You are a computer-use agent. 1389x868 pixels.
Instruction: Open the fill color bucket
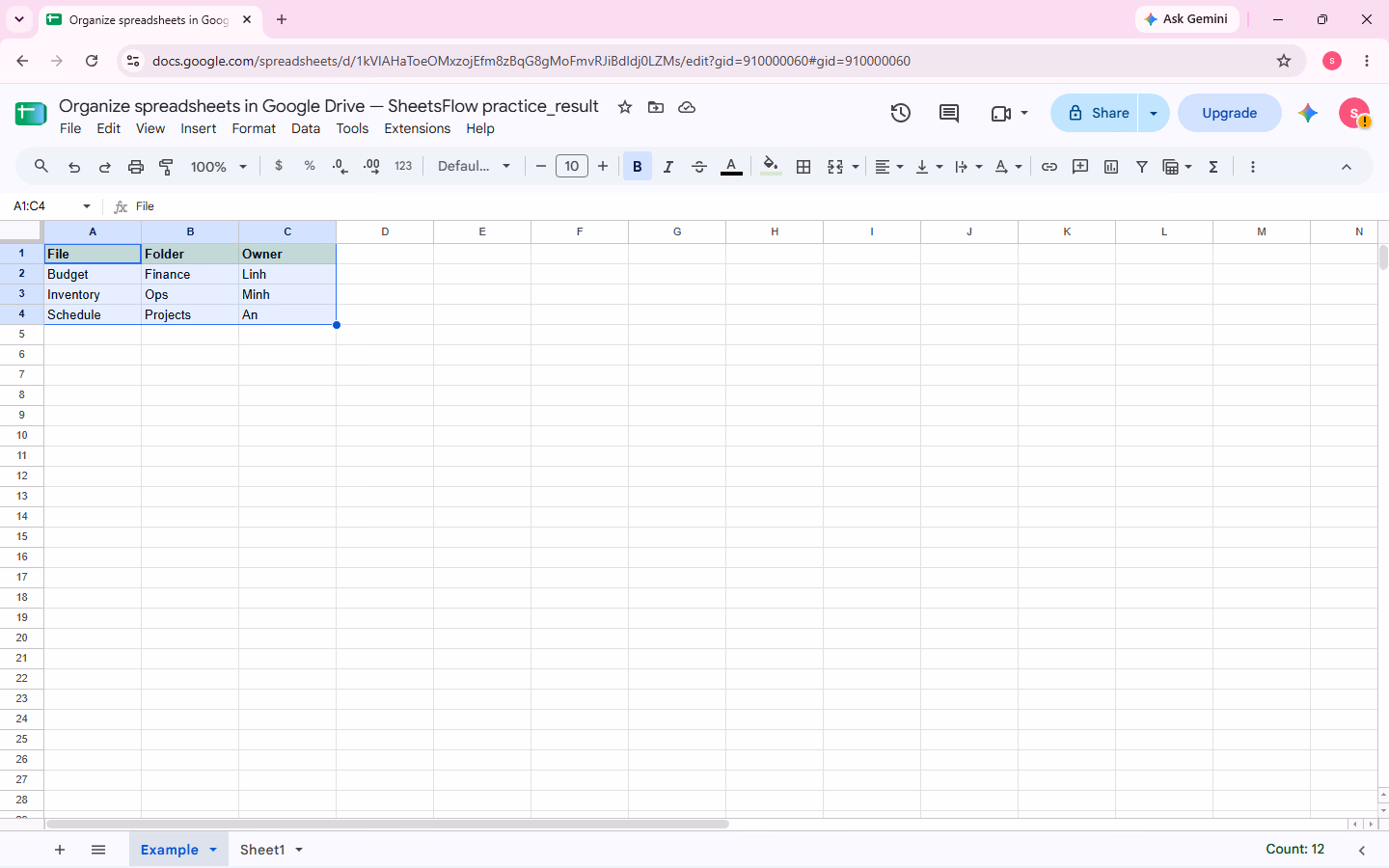(x=771, y=167)
